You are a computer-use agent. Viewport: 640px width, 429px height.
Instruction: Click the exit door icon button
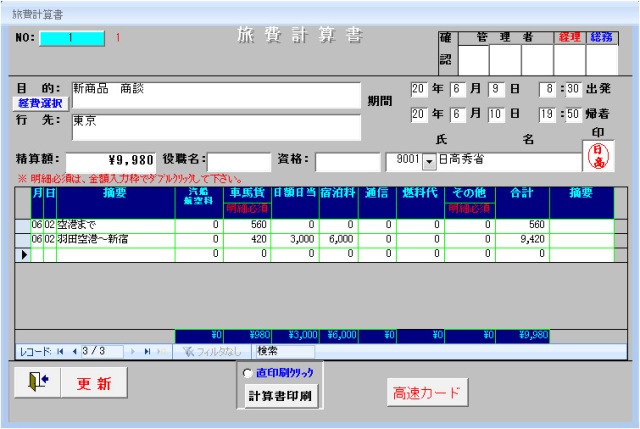click(x=37, y=383)
